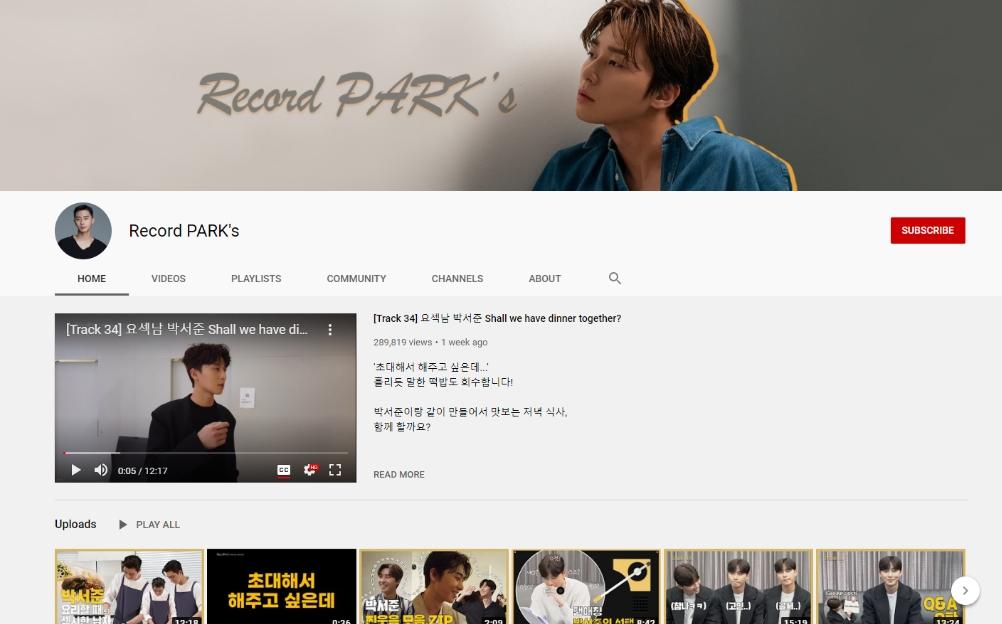This screenshot has height=624, width=1002.
Task: Mute the featured video volume
Action: [x=101, y=470]
